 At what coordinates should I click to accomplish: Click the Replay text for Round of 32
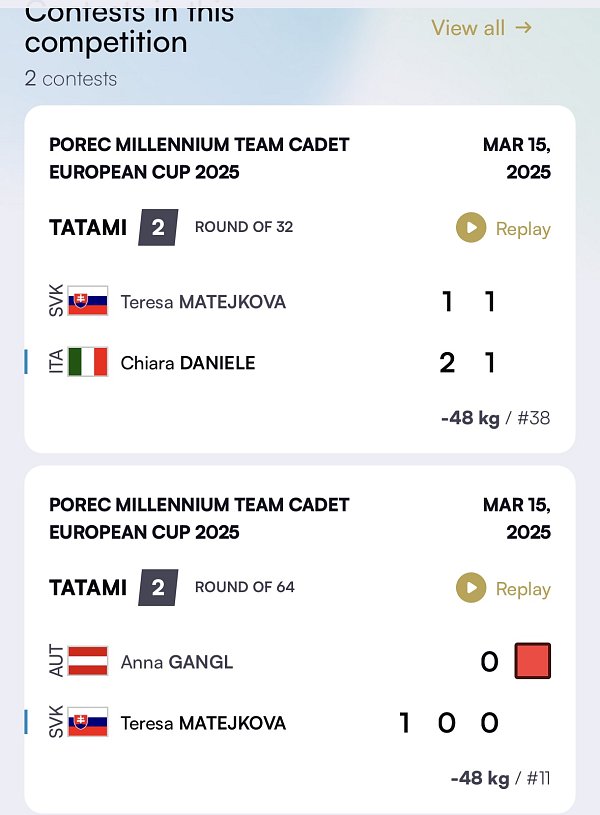coord(523,229)
